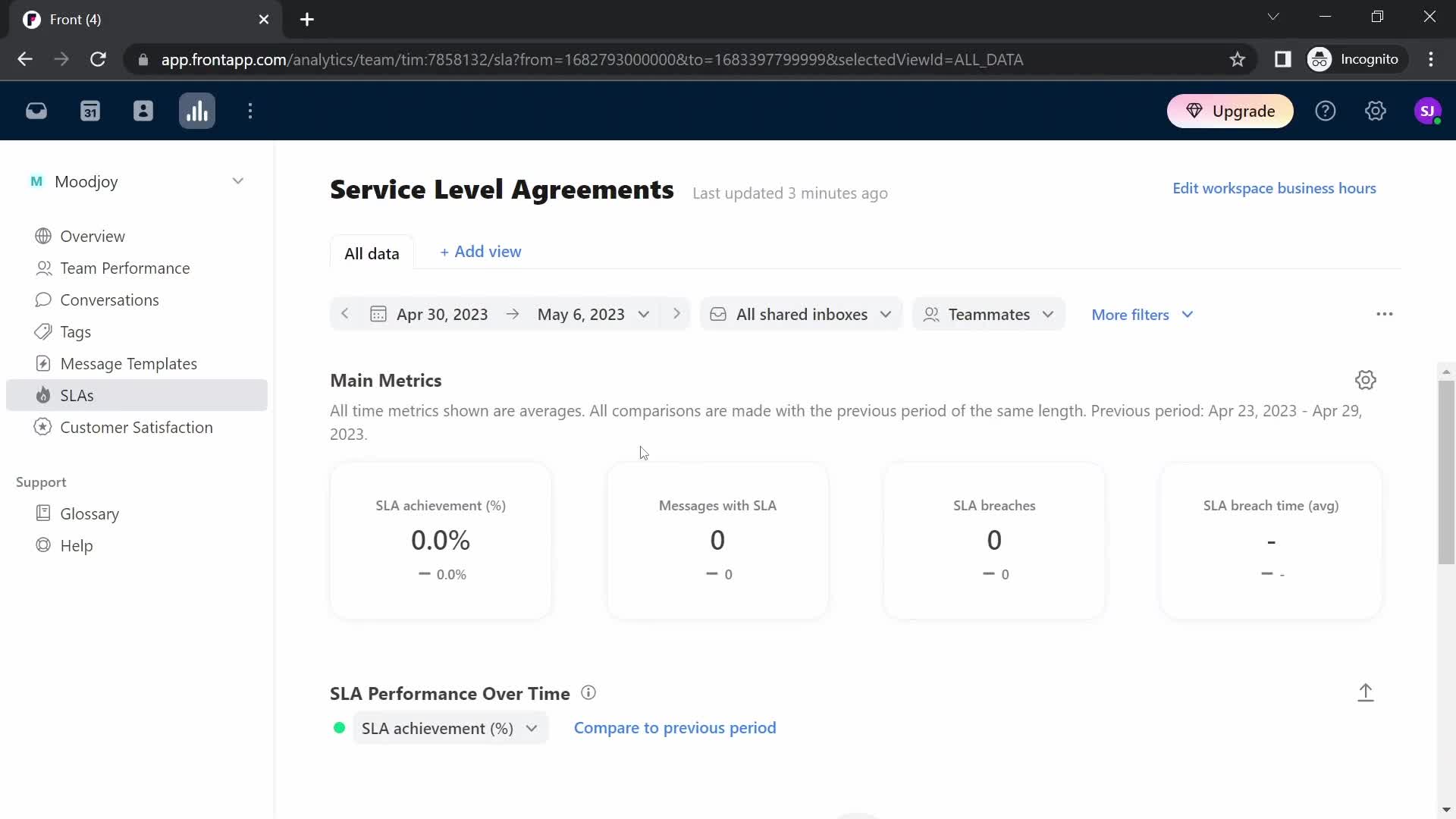Select the All data tab
Image resolution: width=1456 pixels, height=819 pixels.
pyautogui.click(x=372, y=253)
